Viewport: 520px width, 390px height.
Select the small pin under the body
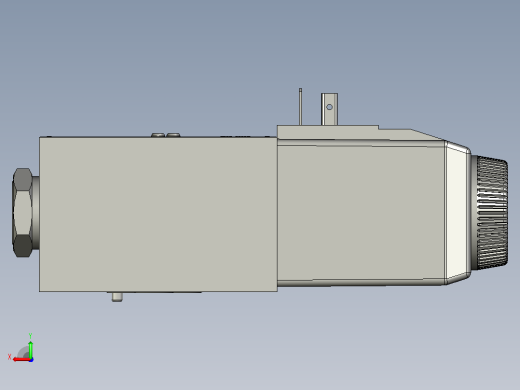point(117,297)
